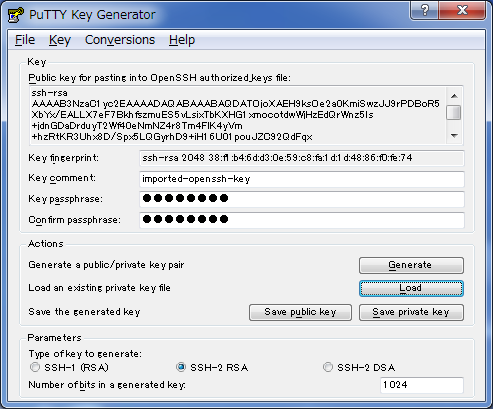Click the question mark help button

coord(425,11)
